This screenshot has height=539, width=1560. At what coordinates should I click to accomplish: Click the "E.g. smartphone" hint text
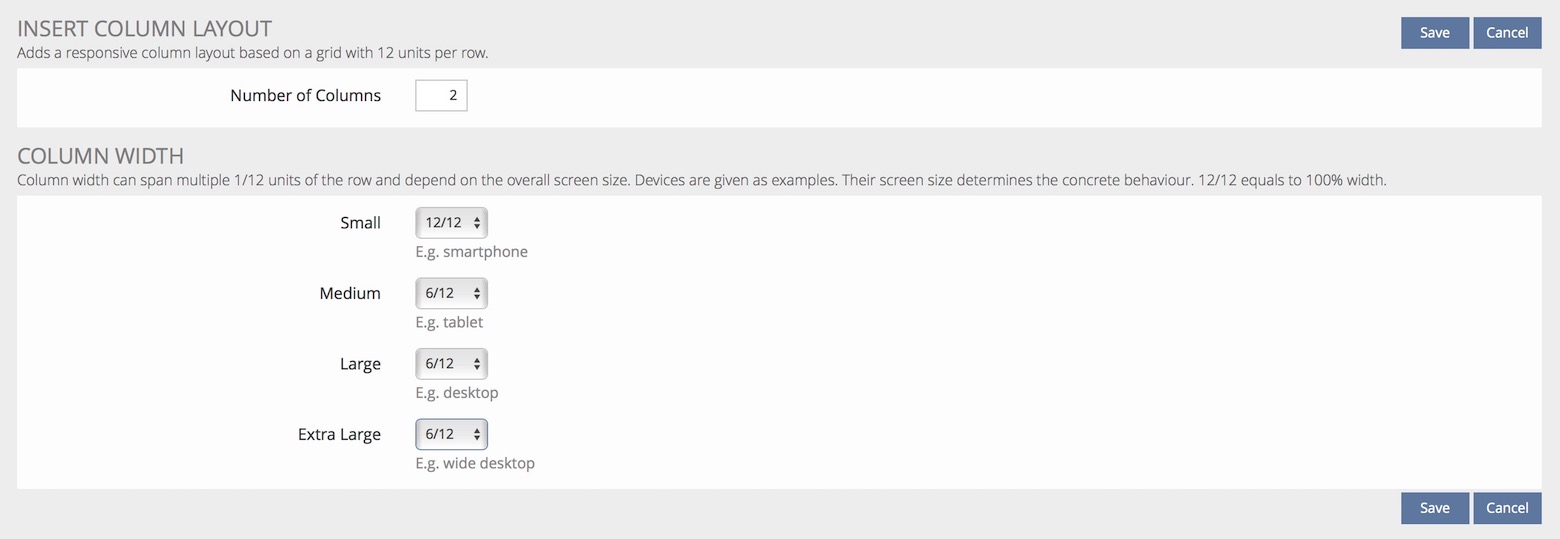pos(471,252)
